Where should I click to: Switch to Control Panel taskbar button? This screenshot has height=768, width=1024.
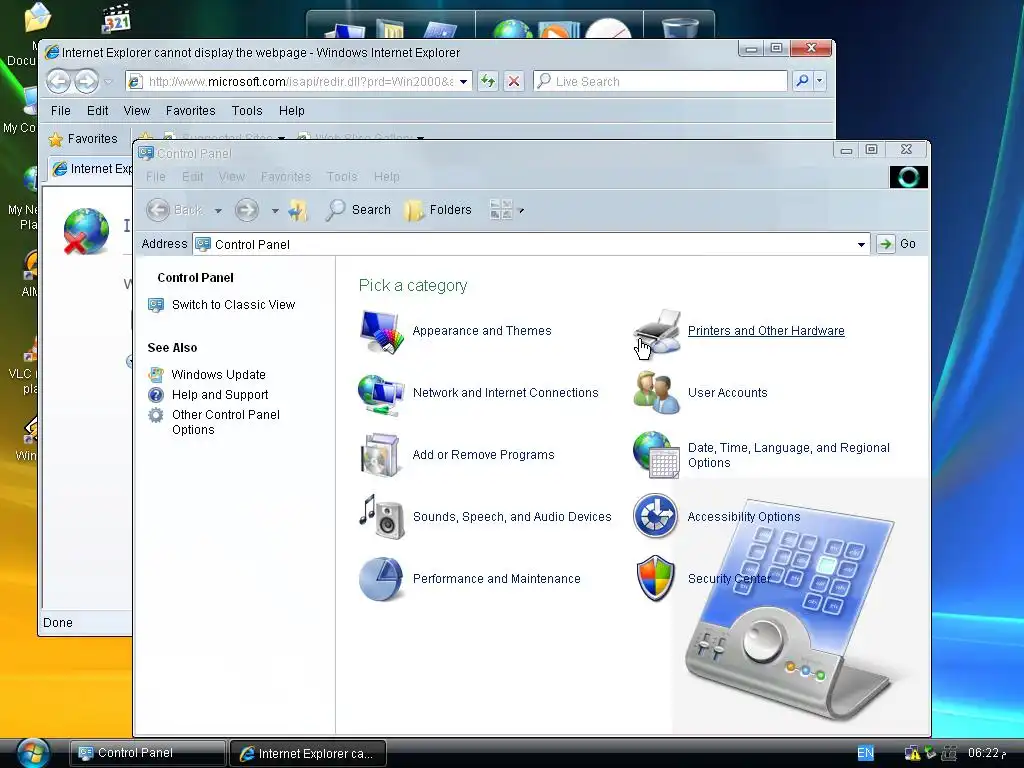(148, 753)
